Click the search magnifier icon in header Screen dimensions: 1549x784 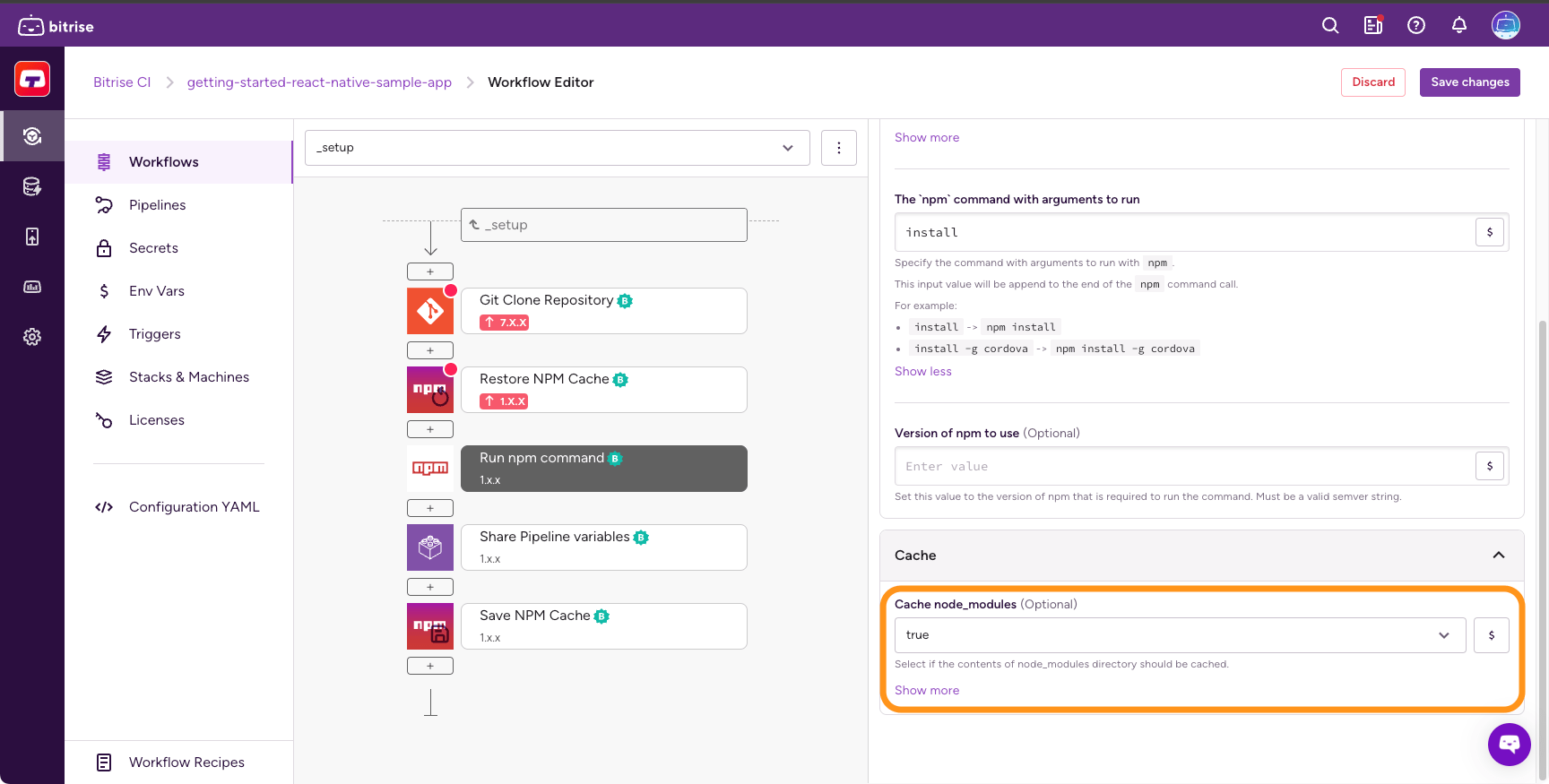point(1330,25)
